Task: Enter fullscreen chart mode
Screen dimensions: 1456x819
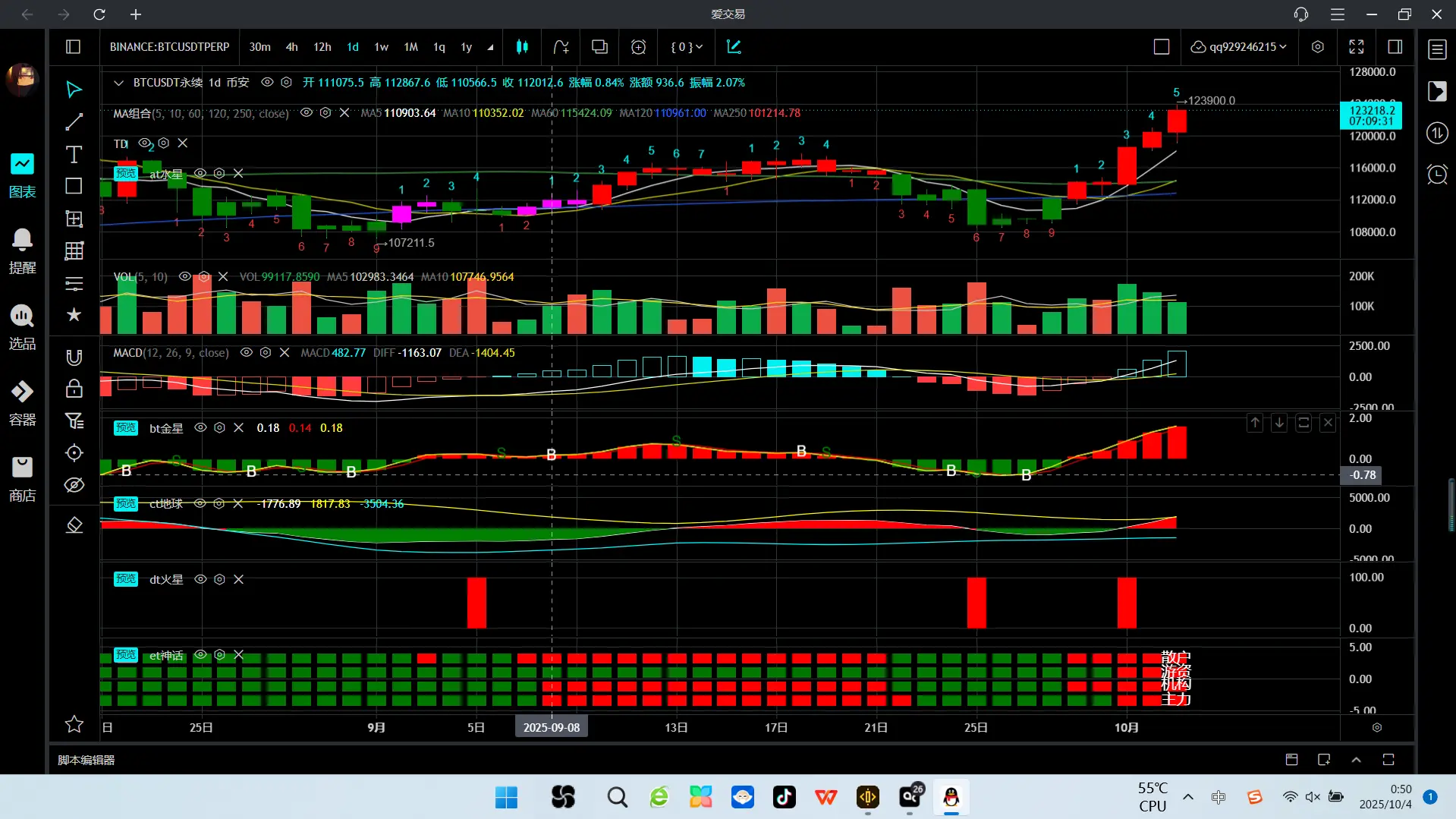Action: 1357,47
